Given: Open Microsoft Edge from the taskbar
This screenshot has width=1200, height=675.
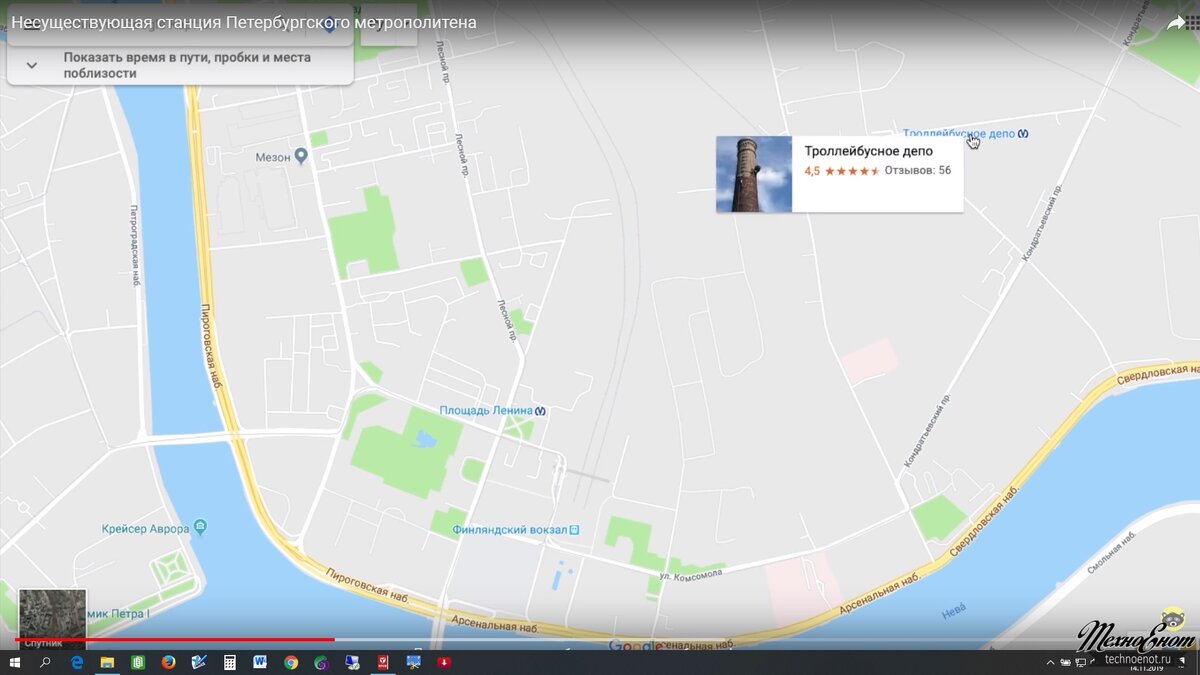Looking at the screenshot, I should point(75,662).
